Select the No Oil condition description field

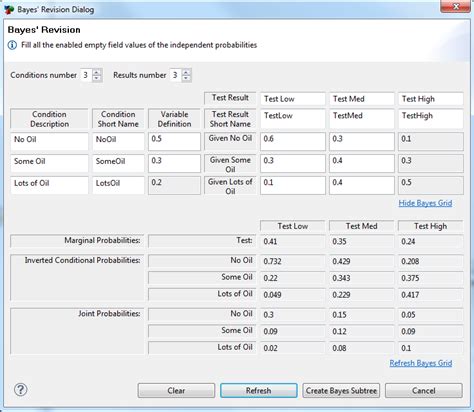pyautogui.click(x=49, y=141)
